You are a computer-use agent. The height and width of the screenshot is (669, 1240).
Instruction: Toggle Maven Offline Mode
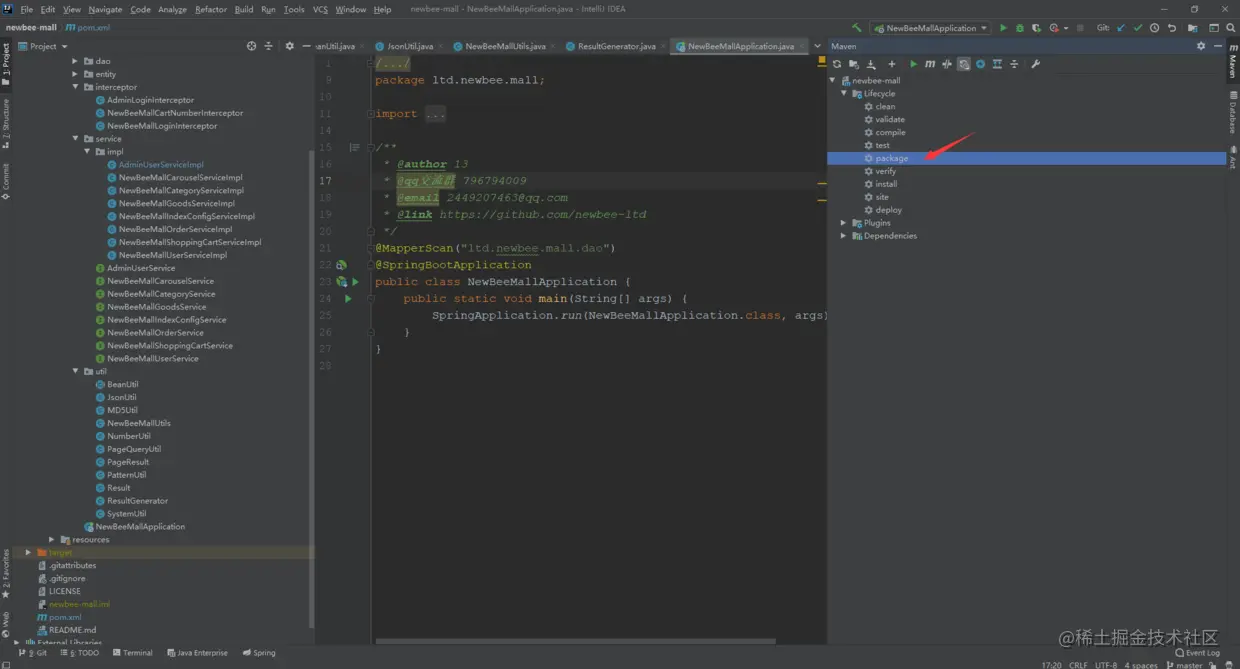(x=946, y=64)
